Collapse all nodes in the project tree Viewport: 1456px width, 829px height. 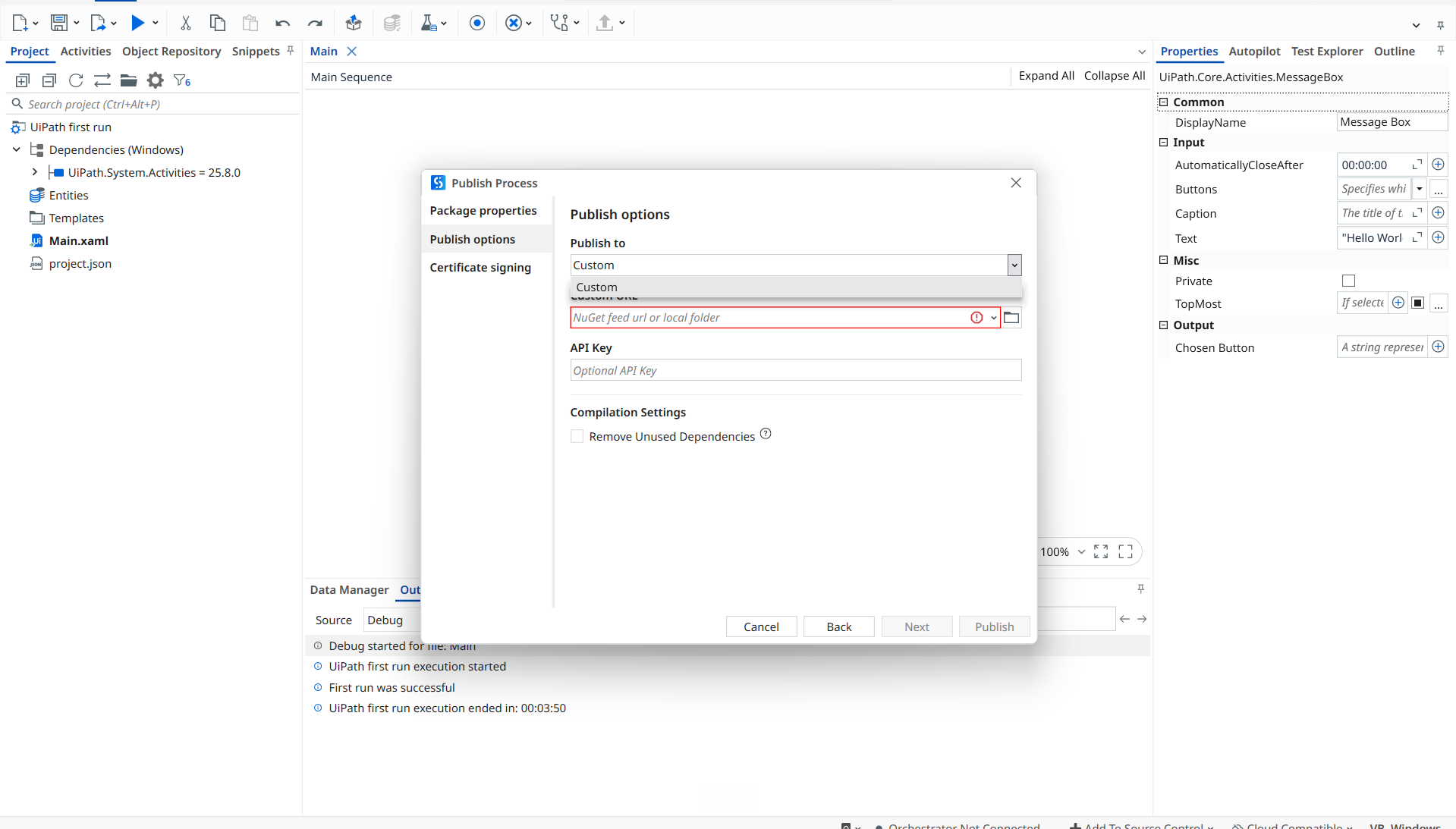pyautogui.click(x=49, y=80)
